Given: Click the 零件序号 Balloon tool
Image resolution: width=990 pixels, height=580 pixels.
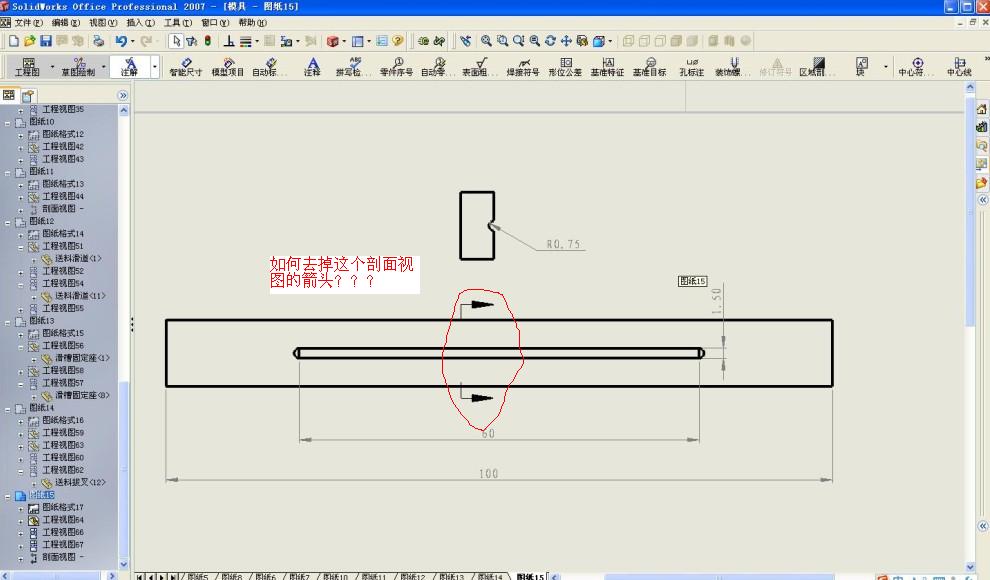Looking at the screenshot, I should point(397,67).
